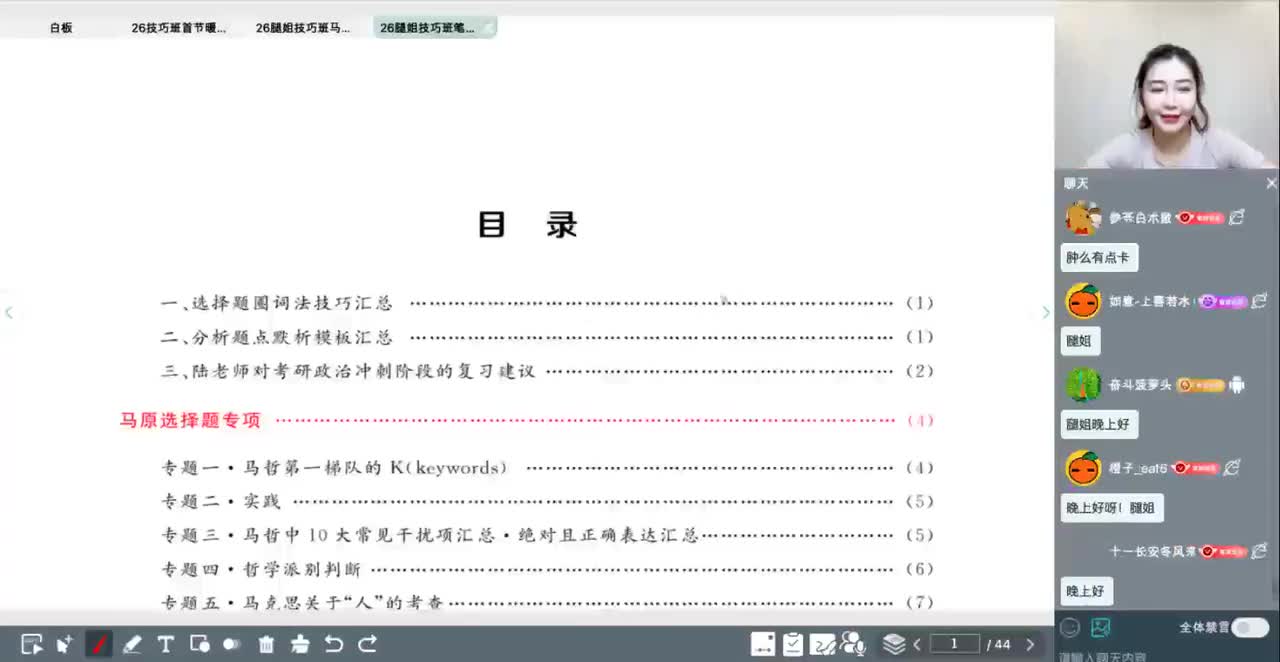1280x662 pixels.
Task: Go to next page with right arrow
Action: [x=1030, y=645]
